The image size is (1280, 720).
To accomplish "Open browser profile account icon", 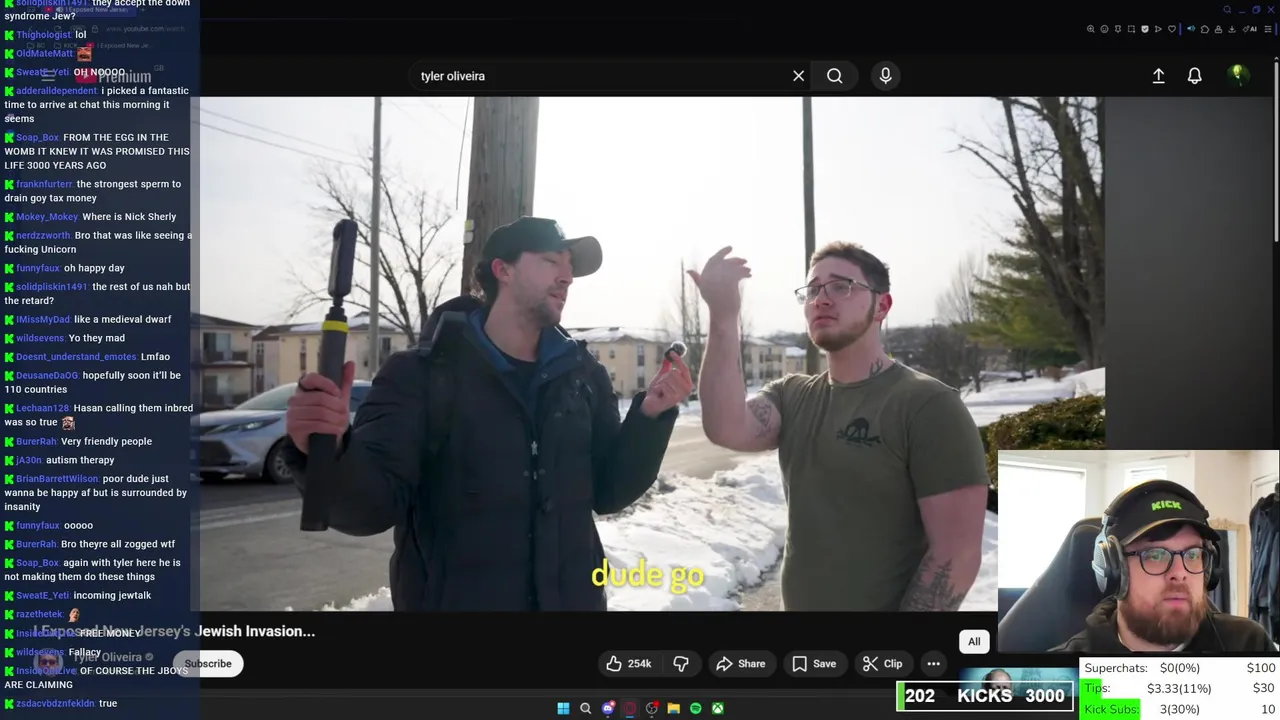I will 1218,29.
